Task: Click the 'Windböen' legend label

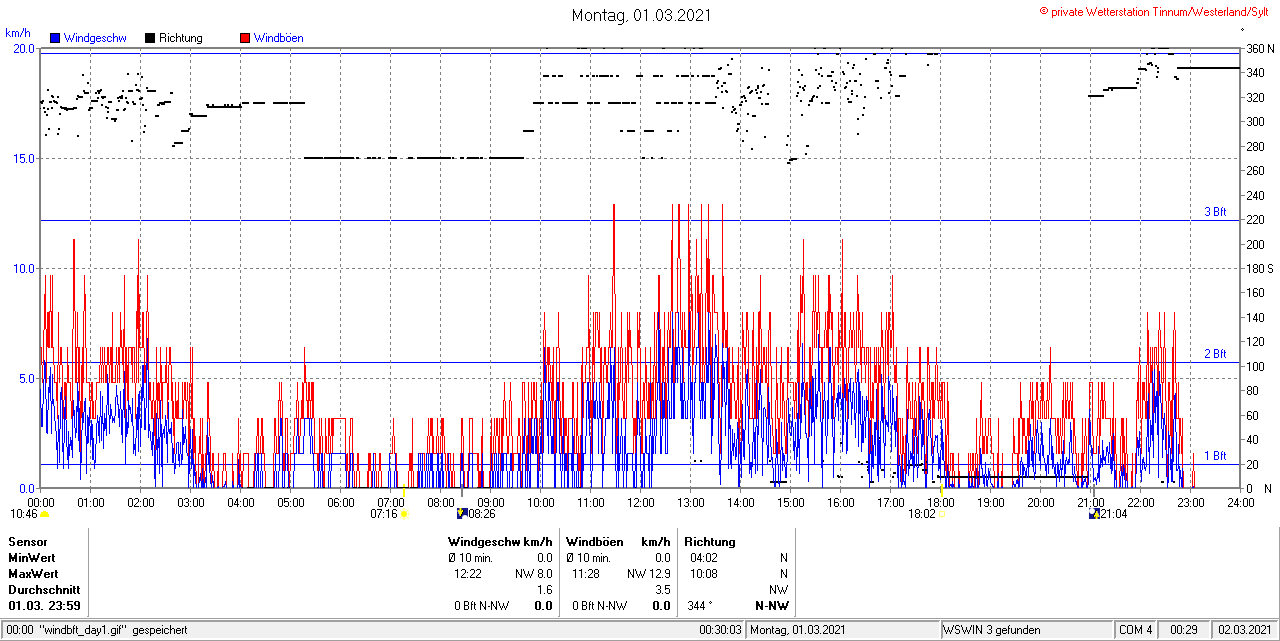Action: pos(278,38)
